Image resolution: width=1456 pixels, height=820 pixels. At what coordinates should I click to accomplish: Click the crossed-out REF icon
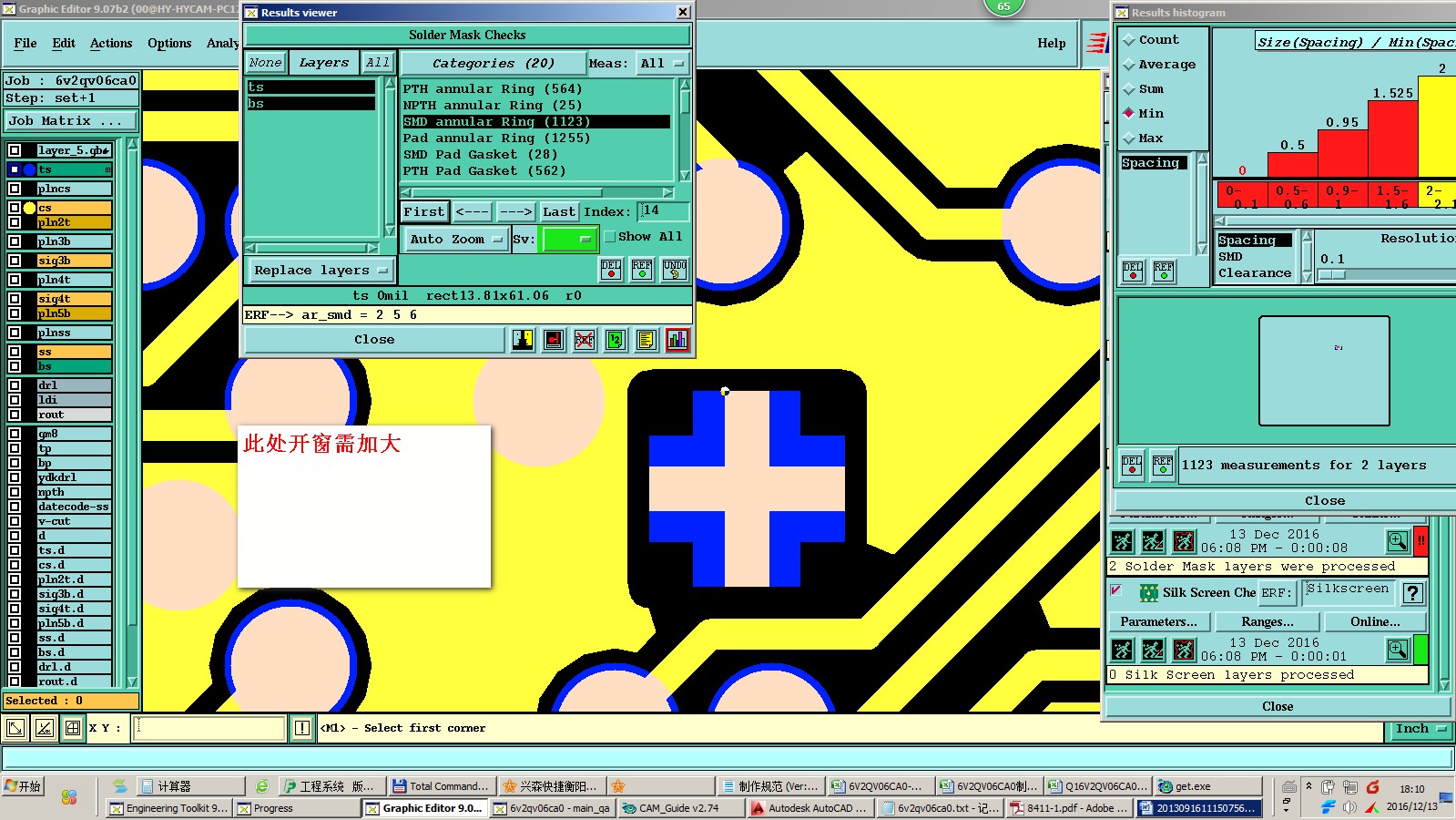[585, 340]
